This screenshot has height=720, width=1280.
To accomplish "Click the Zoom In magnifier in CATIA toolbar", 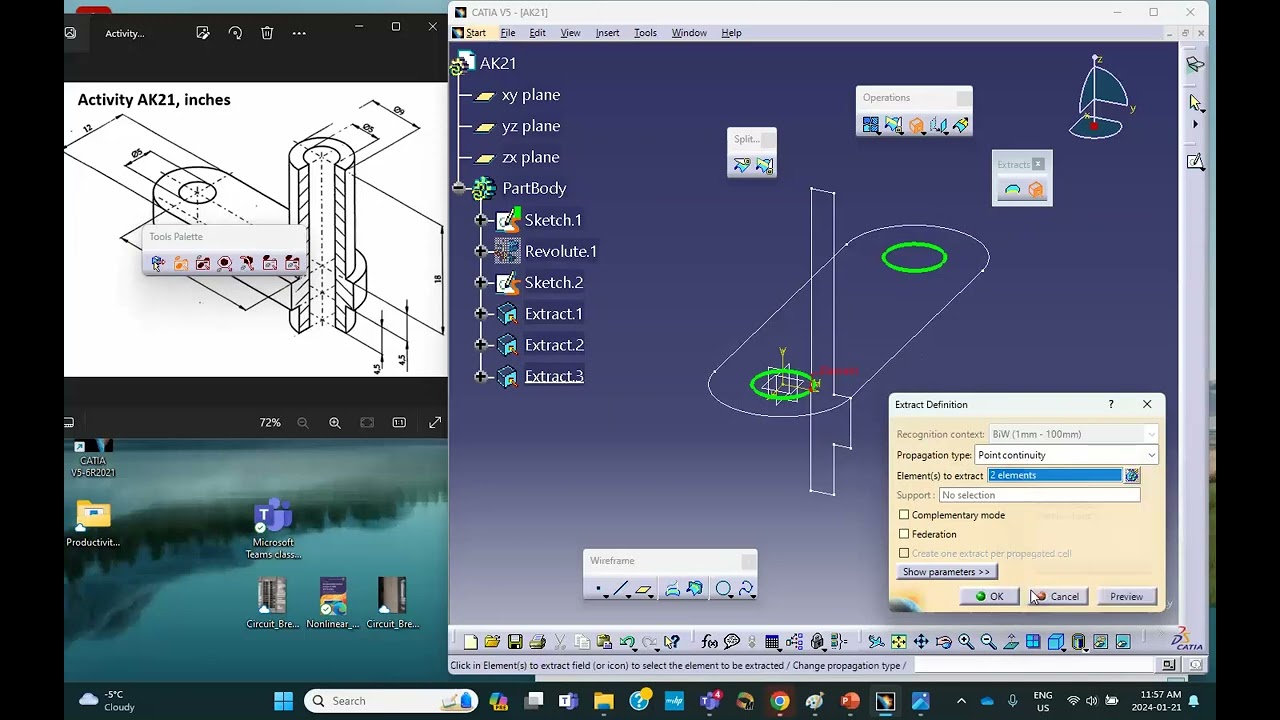I will tap(966, 642).
